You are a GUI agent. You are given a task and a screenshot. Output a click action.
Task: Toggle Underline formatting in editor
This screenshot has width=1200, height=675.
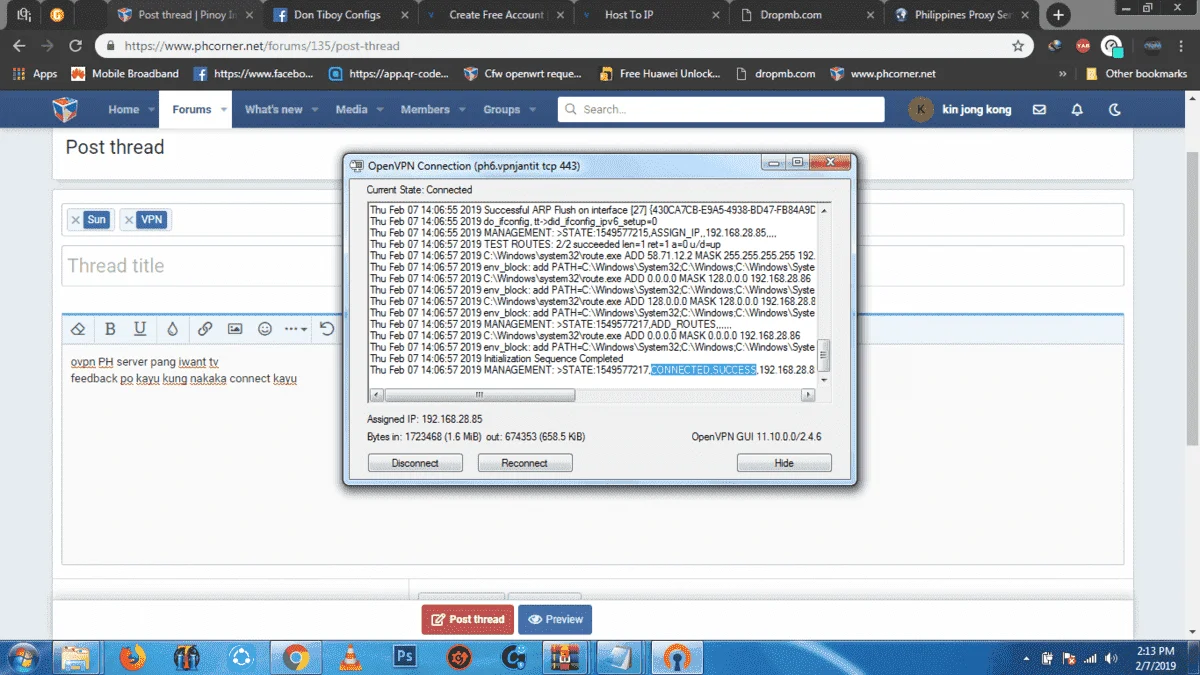click(140, 329)
